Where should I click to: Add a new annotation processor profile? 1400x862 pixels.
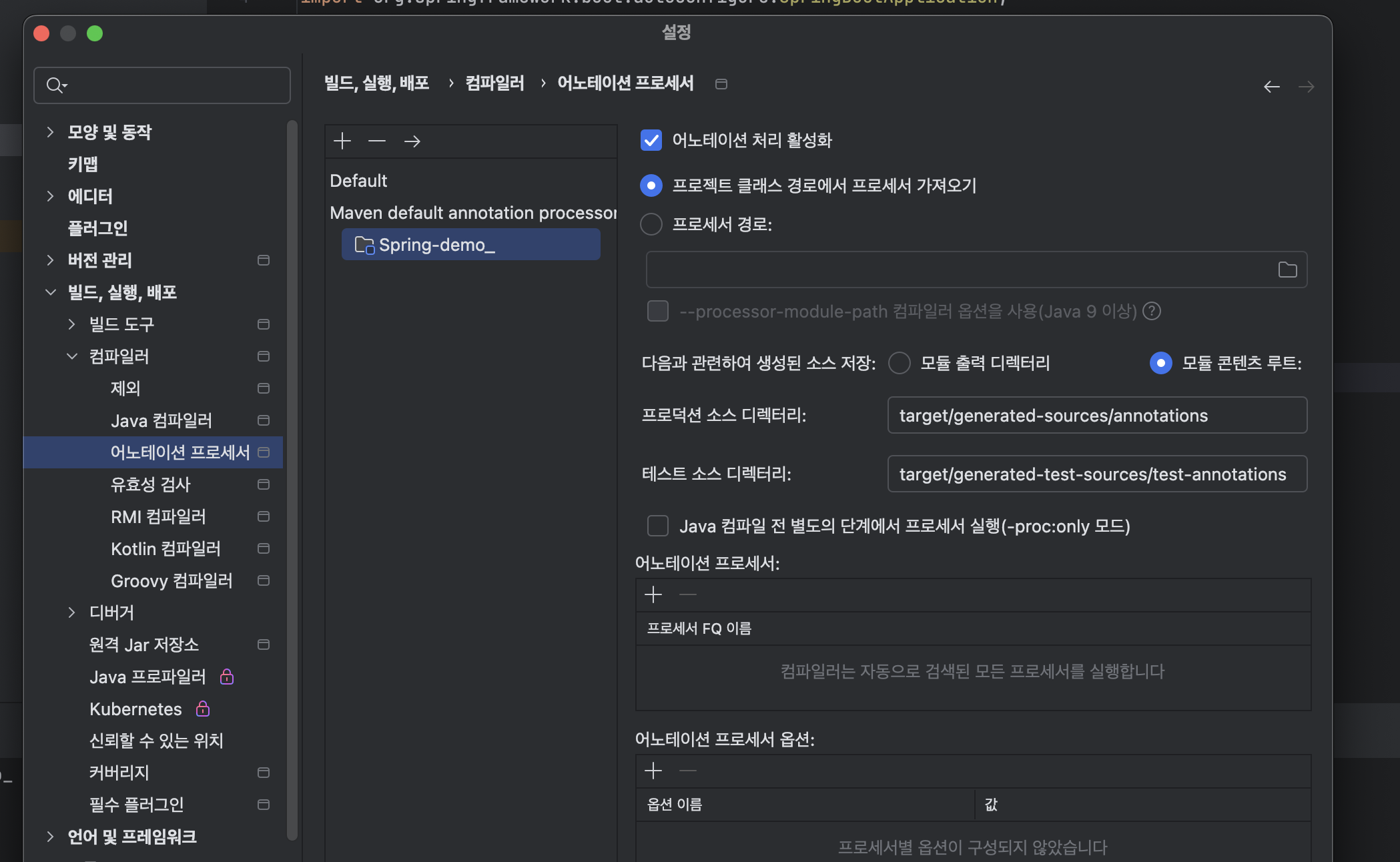(342, 141)
